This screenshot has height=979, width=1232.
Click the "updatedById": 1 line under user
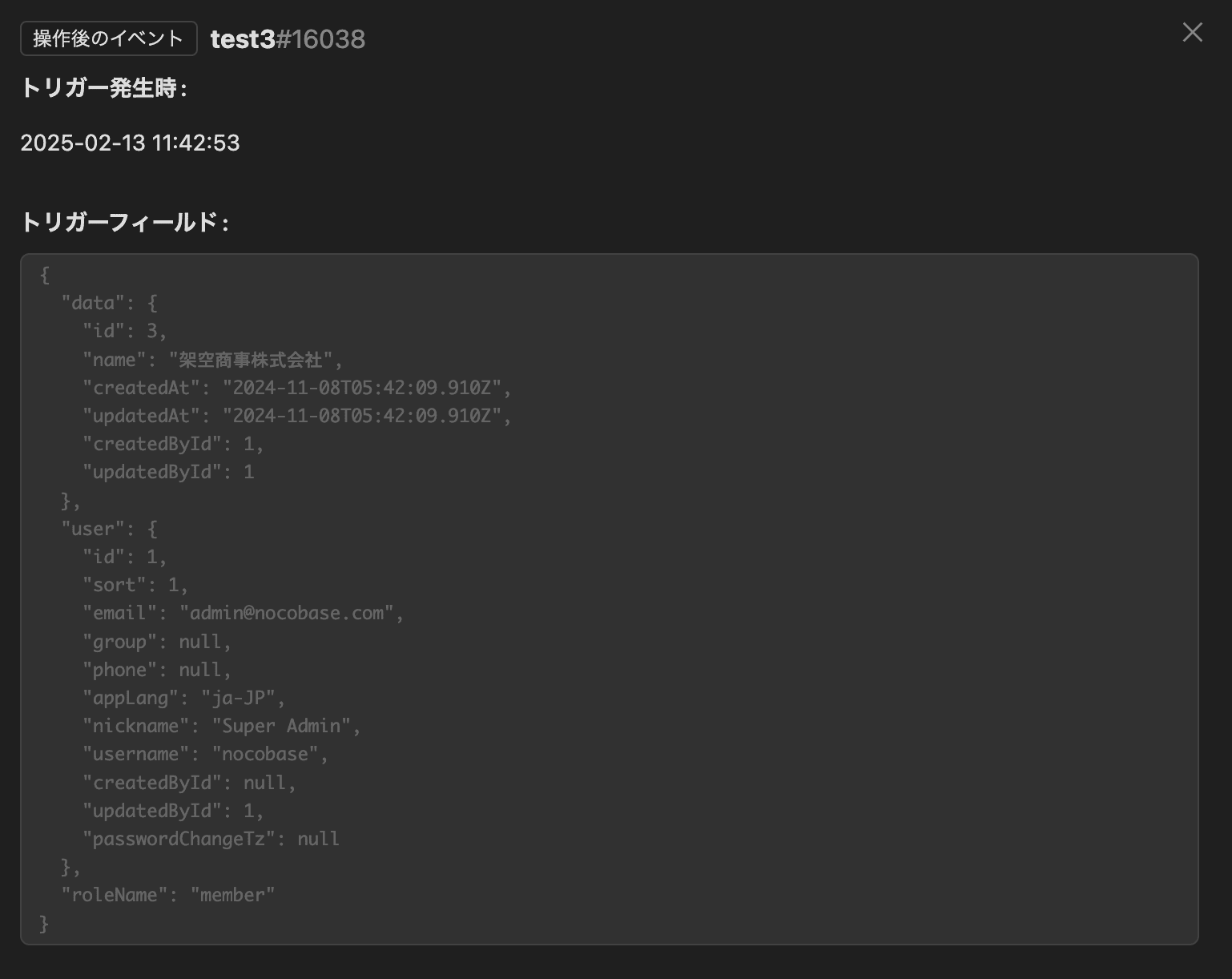[x=173, y=811]
